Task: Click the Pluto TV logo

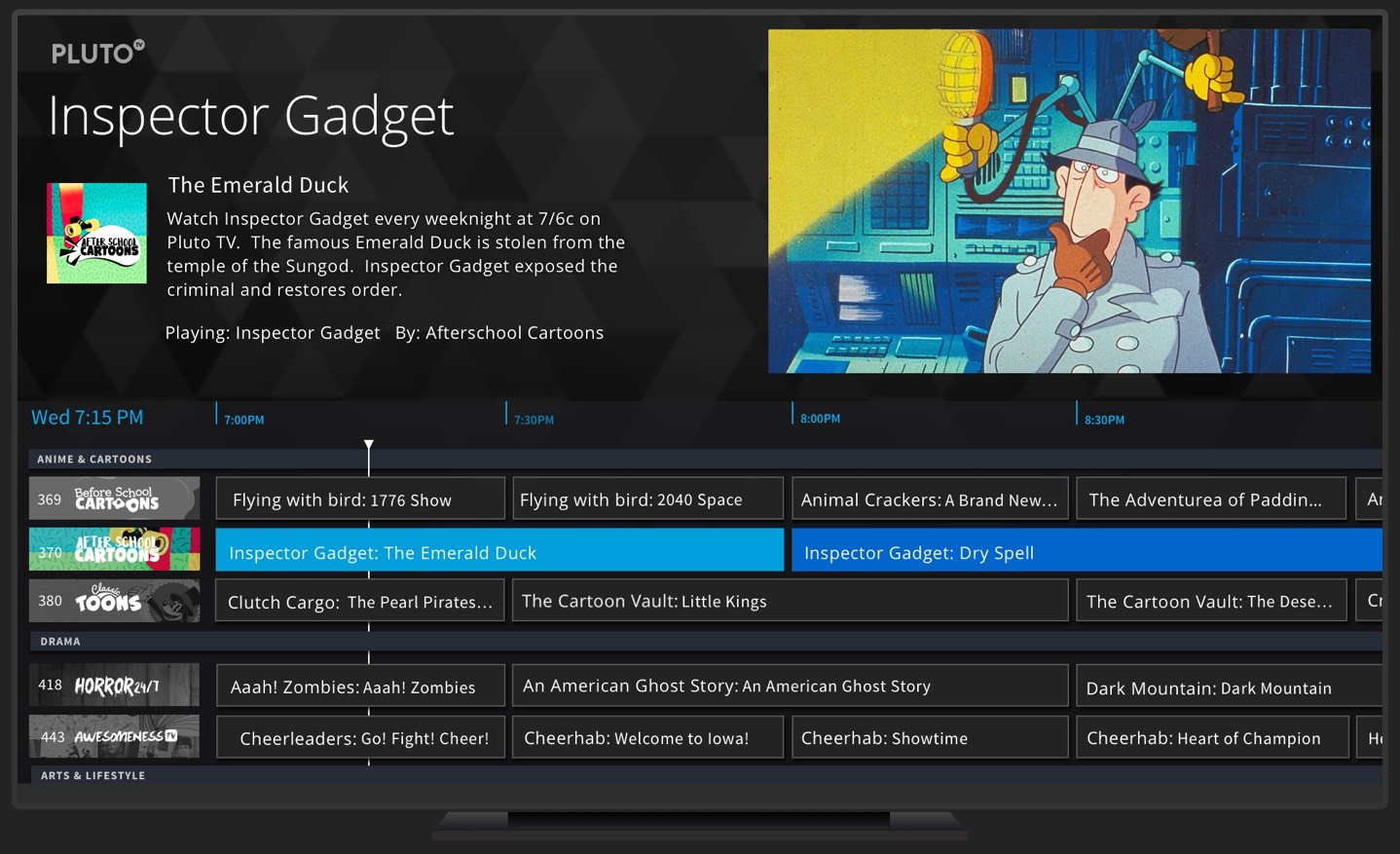Action: pyautogui.click(x=97, y=53)
